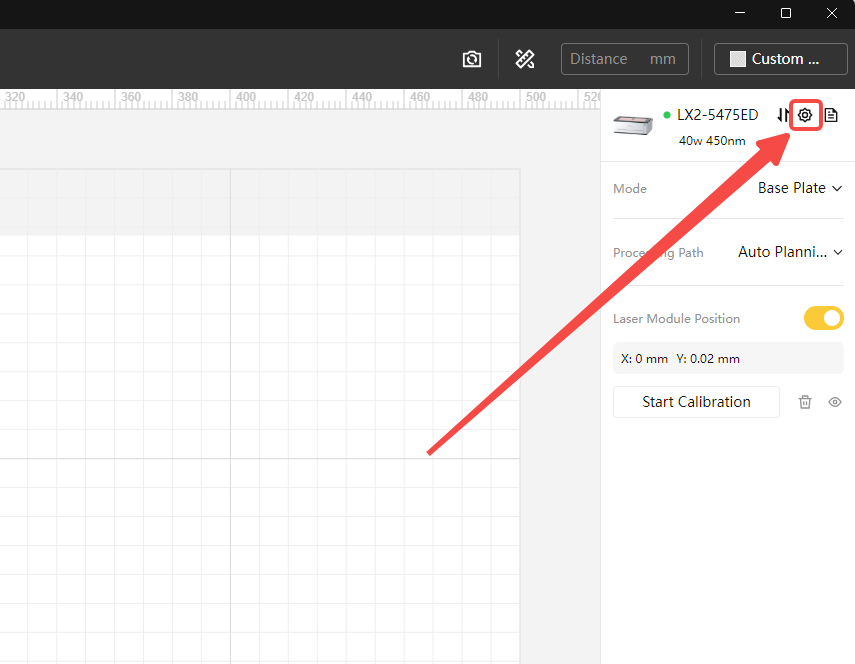Click ruler mark 400

click(x=245, y=96)
